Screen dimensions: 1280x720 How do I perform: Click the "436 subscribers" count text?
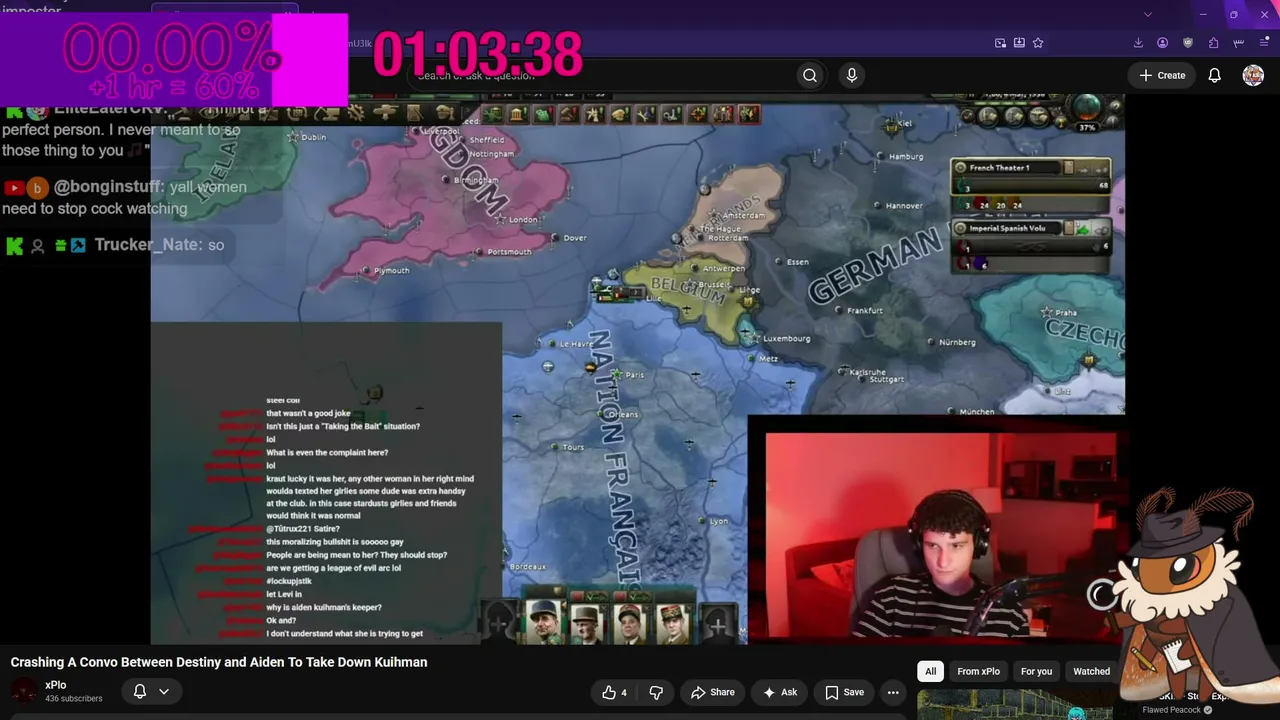pos(73,699)
